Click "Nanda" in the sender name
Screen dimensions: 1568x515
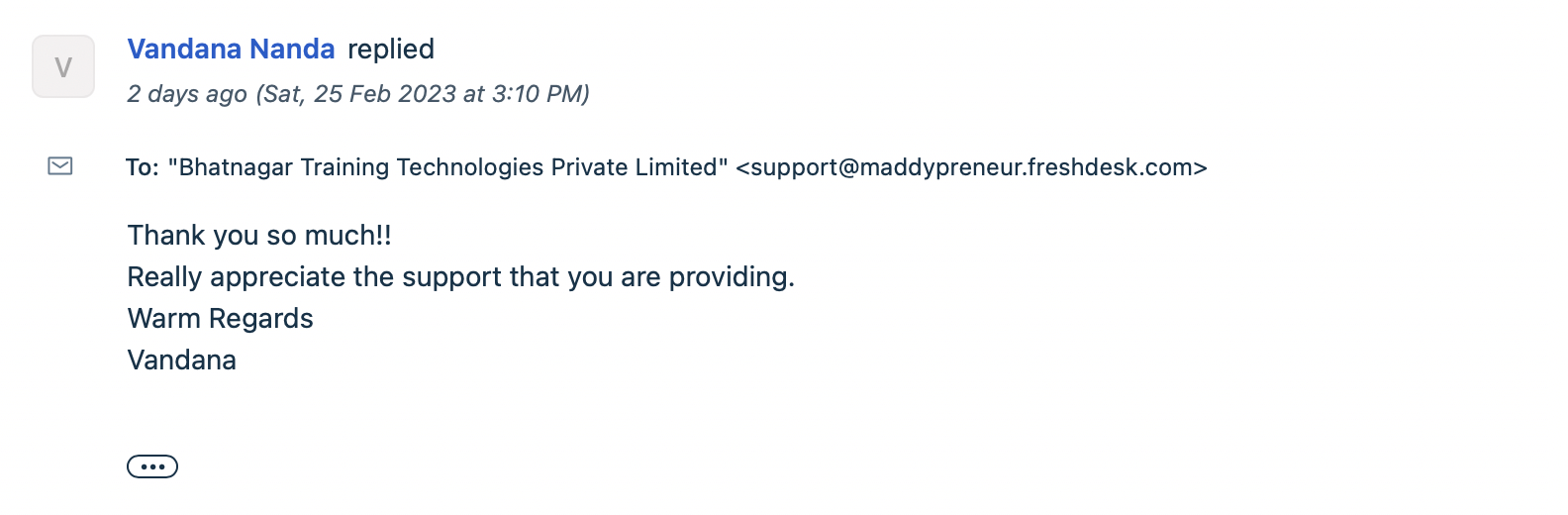point(292,50)
